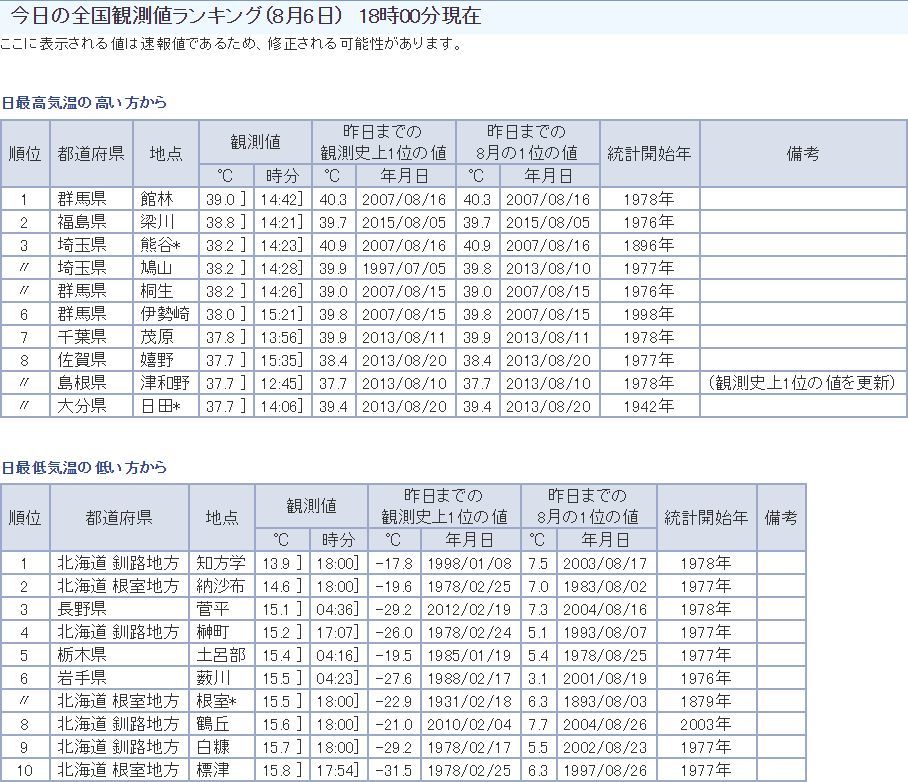Image resolution: width=908 pixels, height=782 pixels.
Task: Click the 備考 note about record update
Action: click(x=802, y=383)
